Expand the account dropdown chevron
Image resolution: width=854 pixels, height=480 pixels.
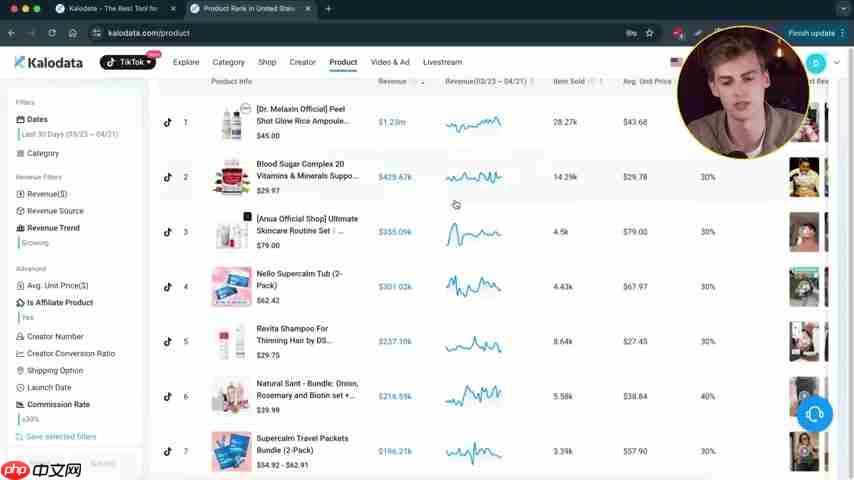pos(837,63)
